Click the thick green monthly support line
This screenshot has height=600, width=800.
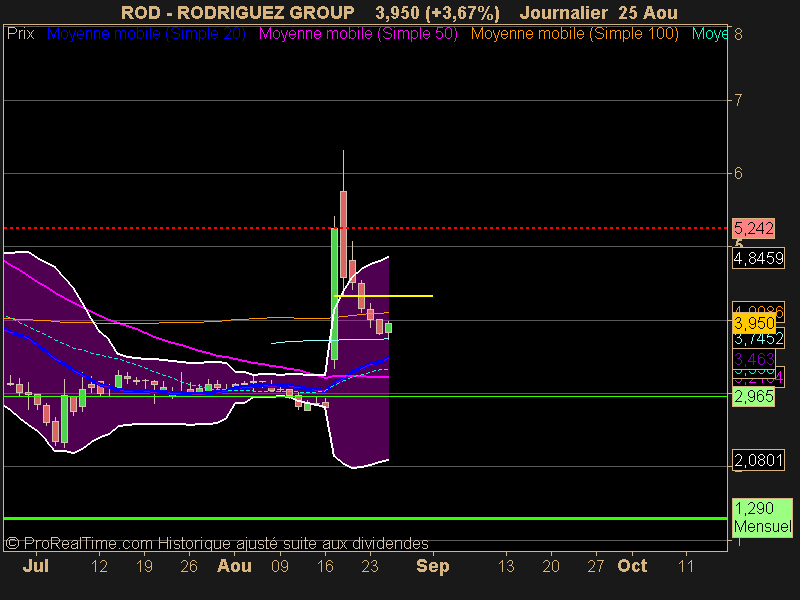365,518
